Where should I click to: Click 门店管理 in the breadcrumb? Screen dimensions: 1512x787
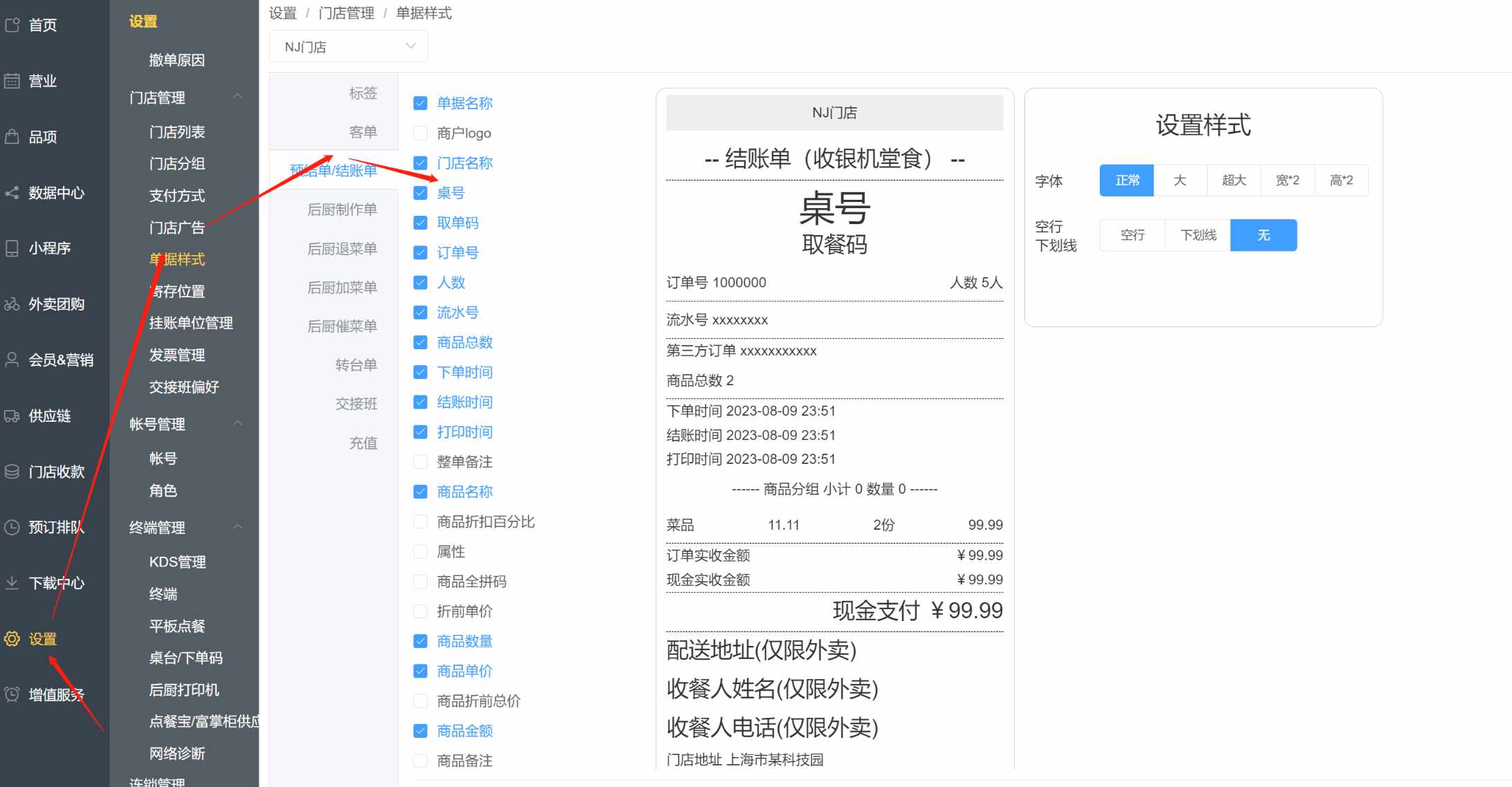(x=347, y=13)
